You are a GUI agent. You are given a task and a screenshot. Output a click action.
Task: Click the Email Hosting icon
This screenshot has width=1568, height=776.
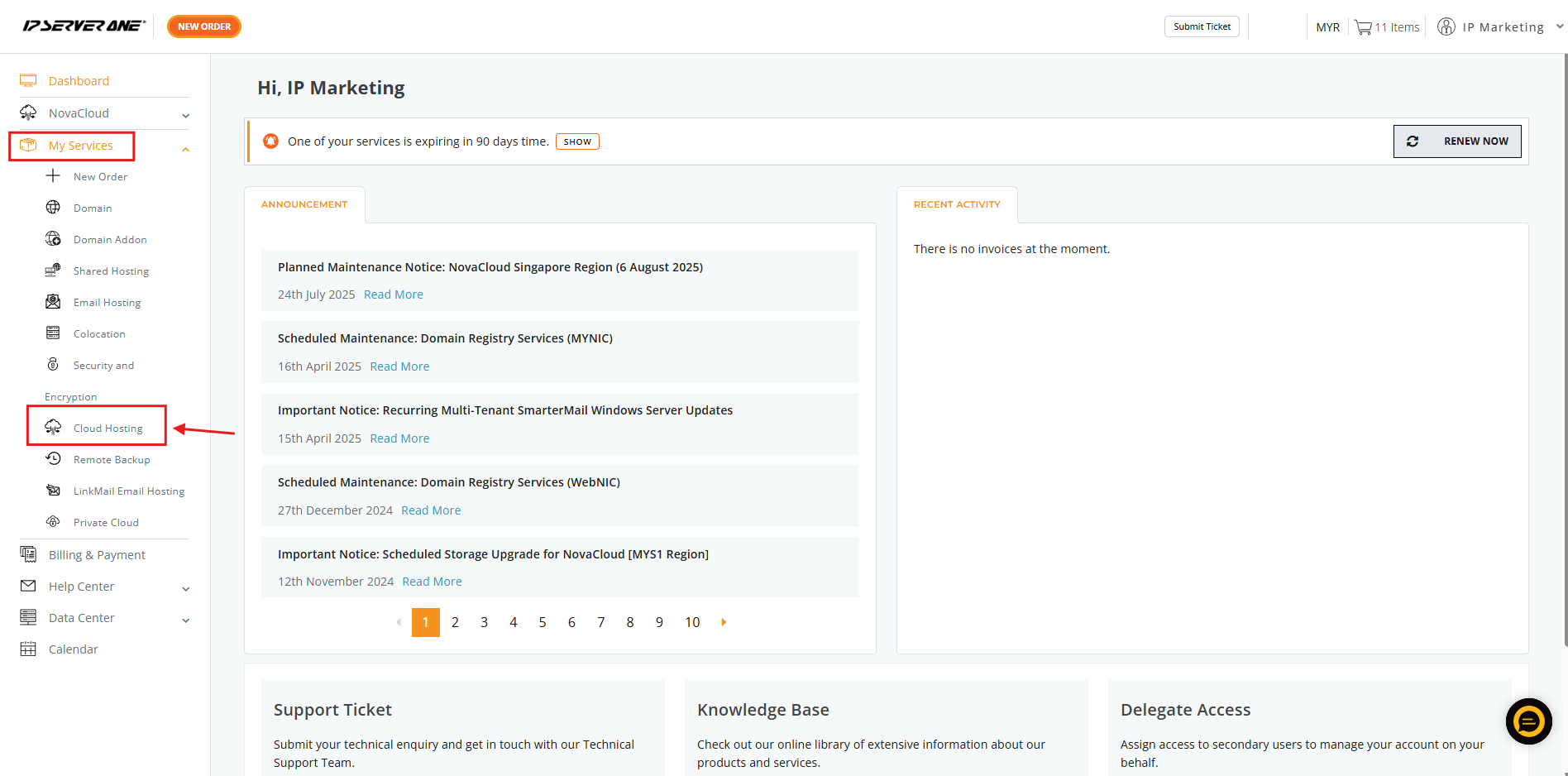pyautogui.click(x=53, y=302)
